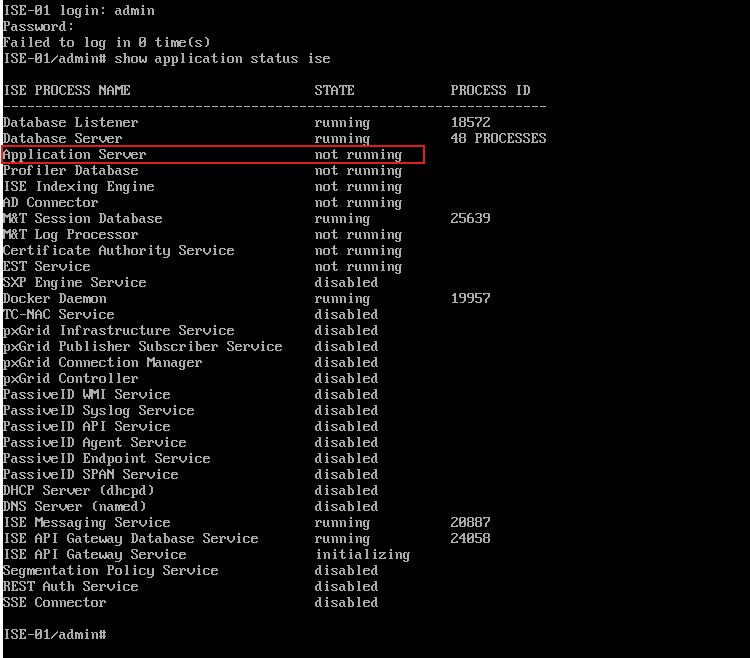Click the PROCESS ID column header
This screenshot has width=750, height=658.
point(490,91)
